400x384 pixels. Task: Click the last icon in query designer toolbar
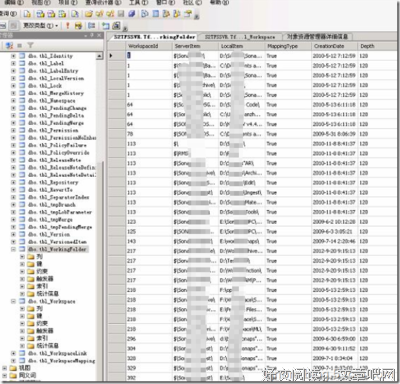click(x=116, y=26)
